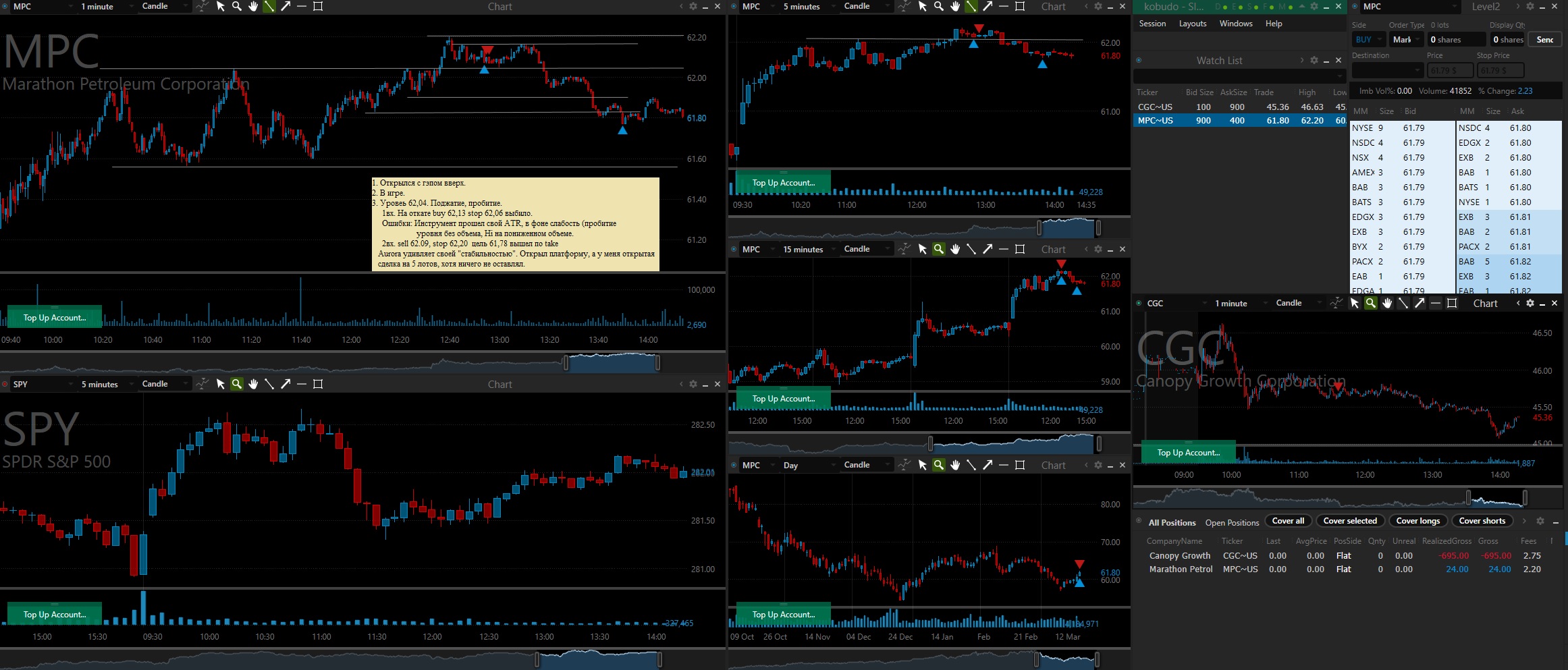Open kobudo main window settings gear
The width and height of the screenshot is (1568, 670).
coord(1314,6)
